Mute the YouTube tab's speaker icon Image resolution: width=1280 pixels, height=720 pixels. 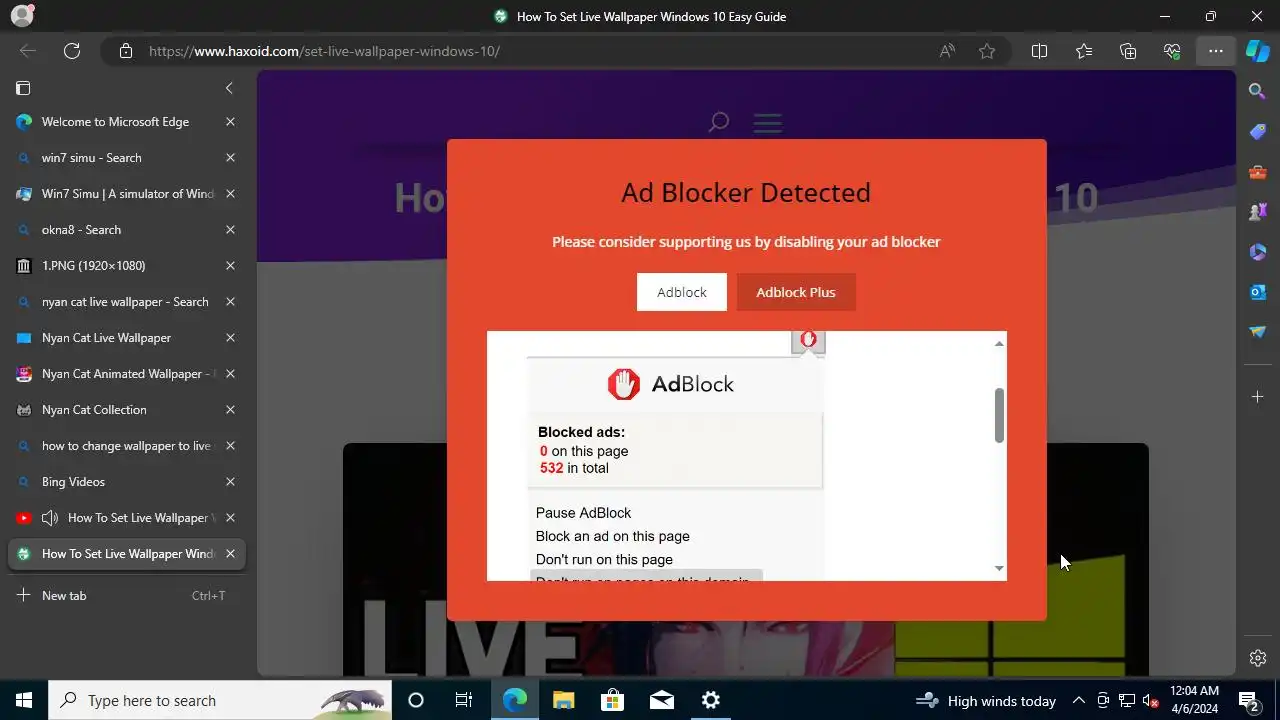click(x=49, y=518)
